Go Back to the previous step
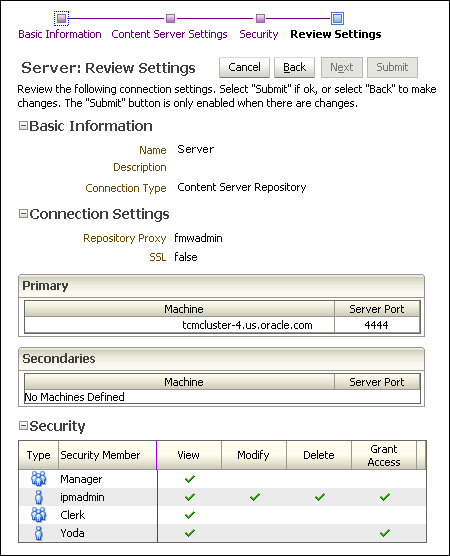Viewport: 450px width, 556px height. (294, 67)
